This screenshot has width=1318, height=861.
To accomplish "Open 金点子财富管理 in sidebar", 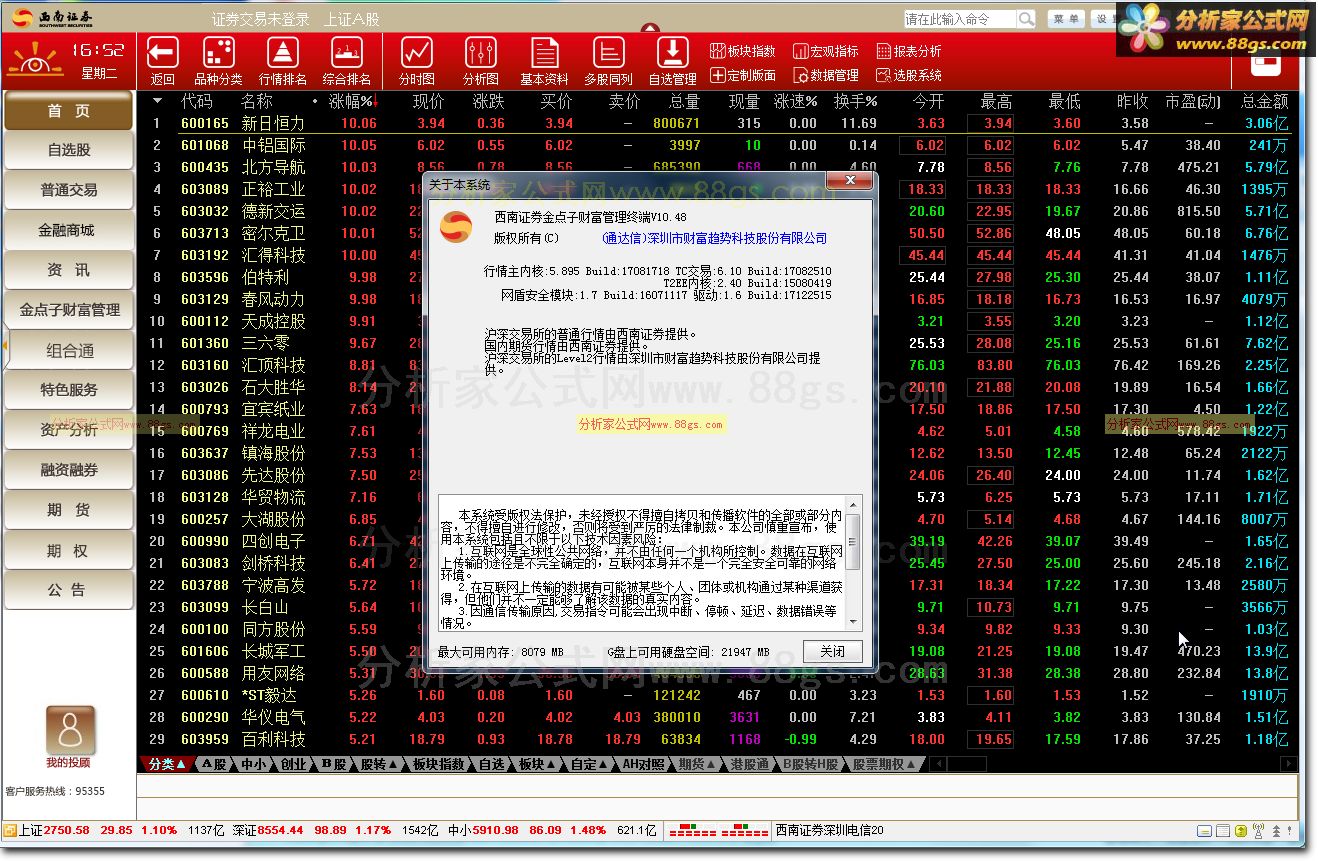I will 69,310.
